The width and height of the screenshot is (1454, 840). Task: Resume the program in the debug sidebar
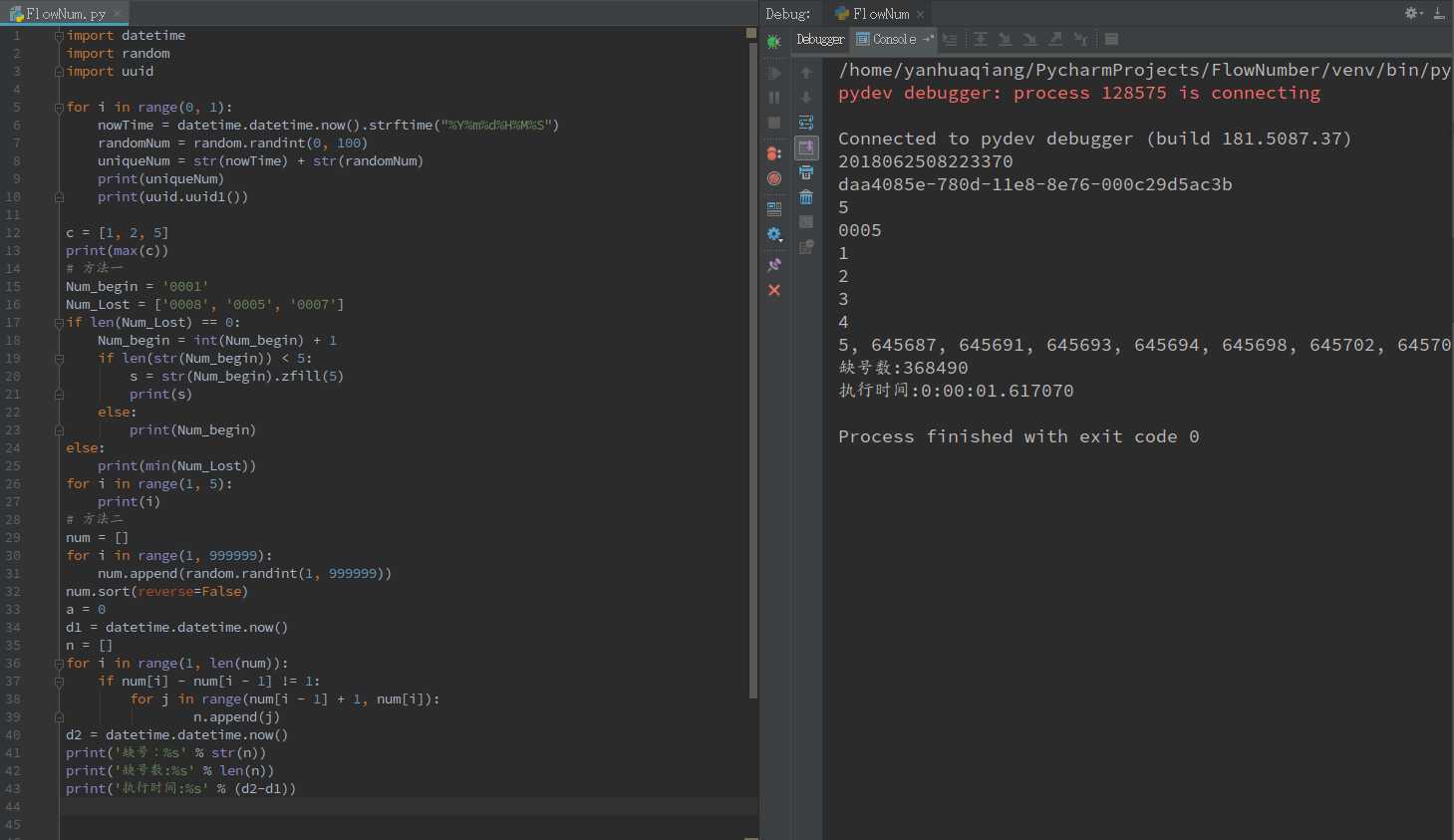point(774,73)
